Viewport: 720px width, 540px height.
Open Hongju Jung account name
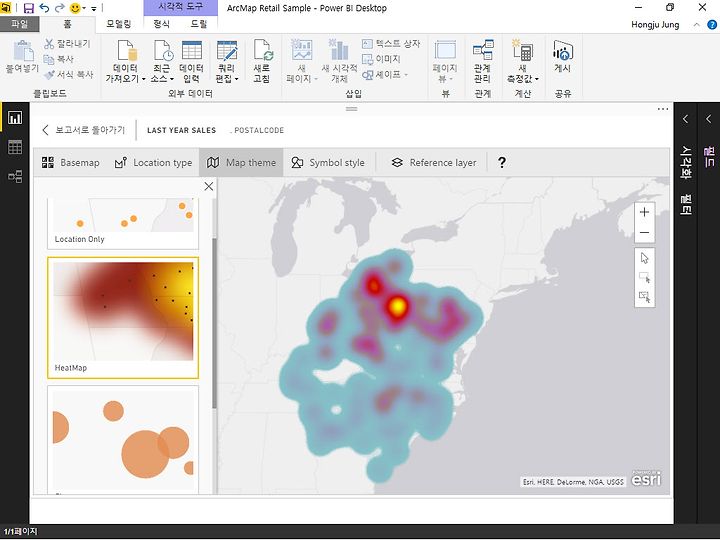pyautogui.click(x=655, y=25)
